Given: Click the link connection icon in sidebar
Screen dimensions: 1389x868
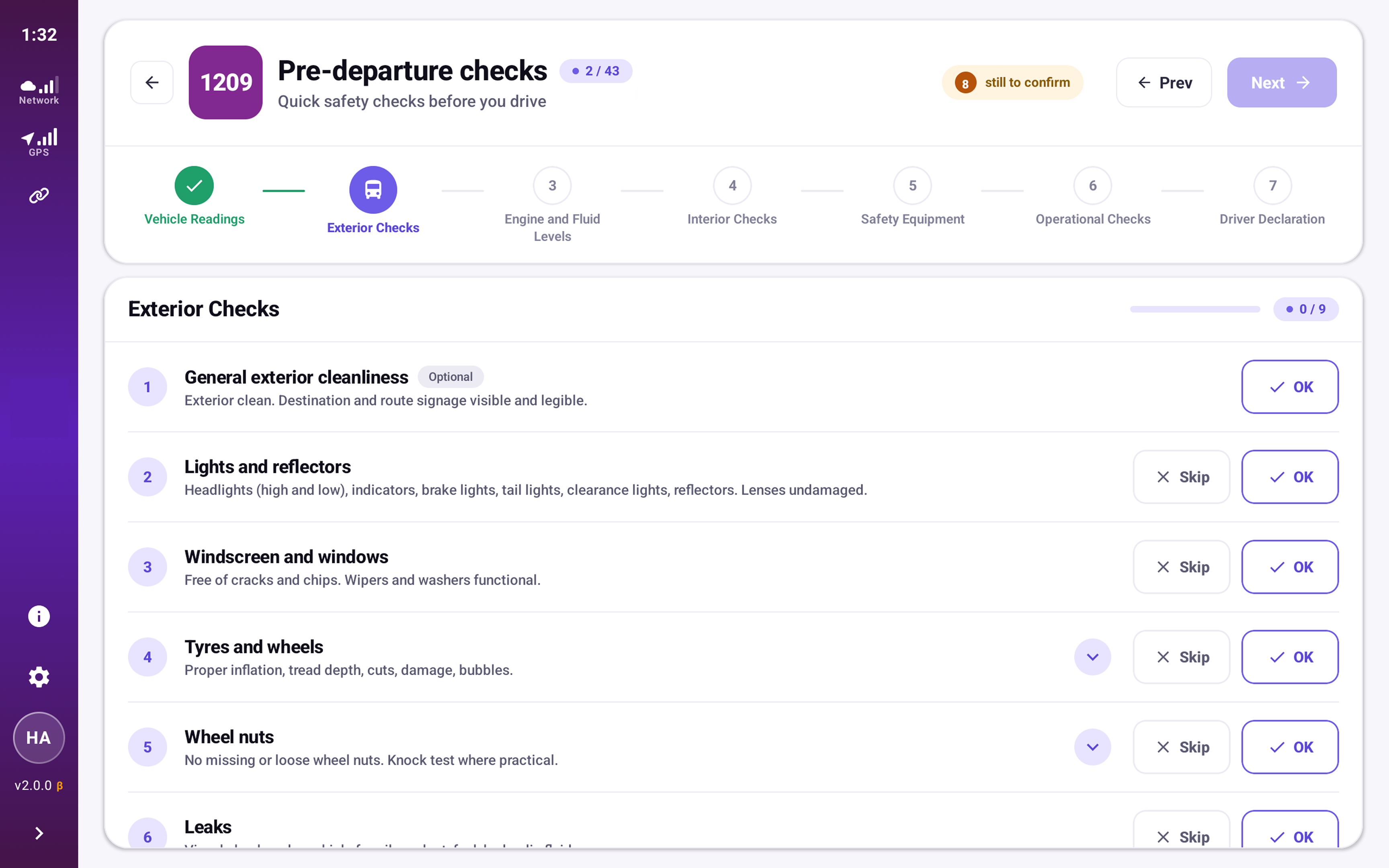Looking at the screenshot, I should point(39,196).
